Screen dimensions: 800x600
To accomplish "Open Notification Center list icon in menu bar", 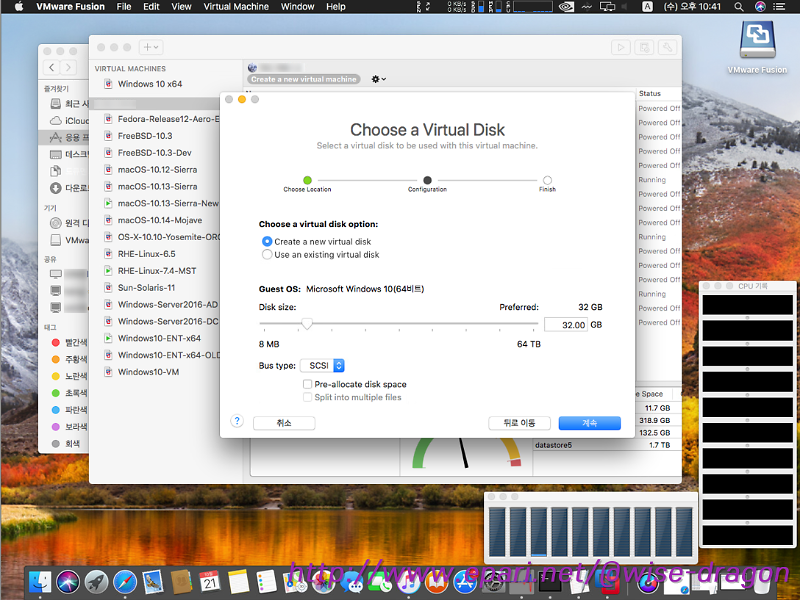I will click(780, 7).
